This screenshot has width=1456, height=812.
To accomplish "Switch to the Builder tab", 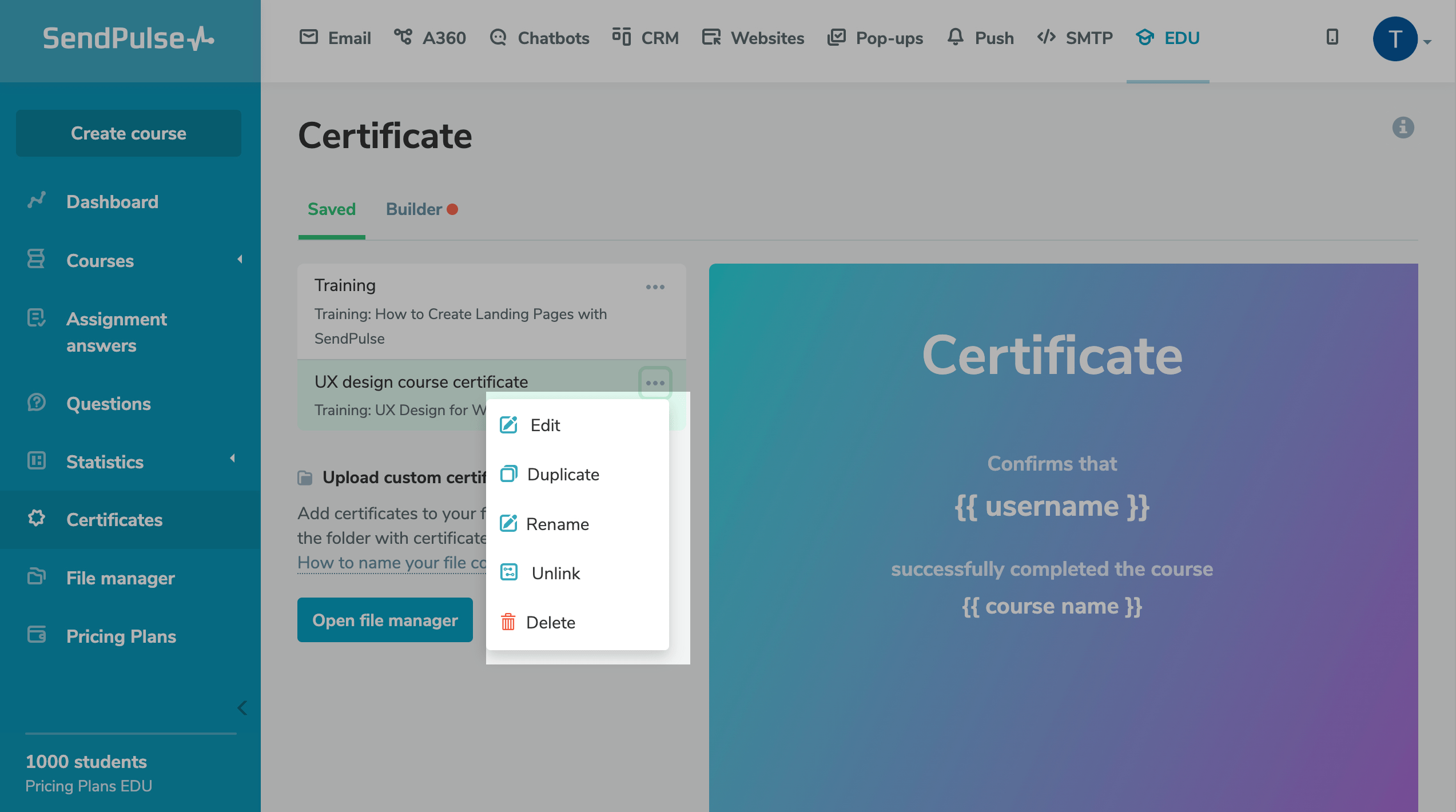I will (x=415, y=209).
